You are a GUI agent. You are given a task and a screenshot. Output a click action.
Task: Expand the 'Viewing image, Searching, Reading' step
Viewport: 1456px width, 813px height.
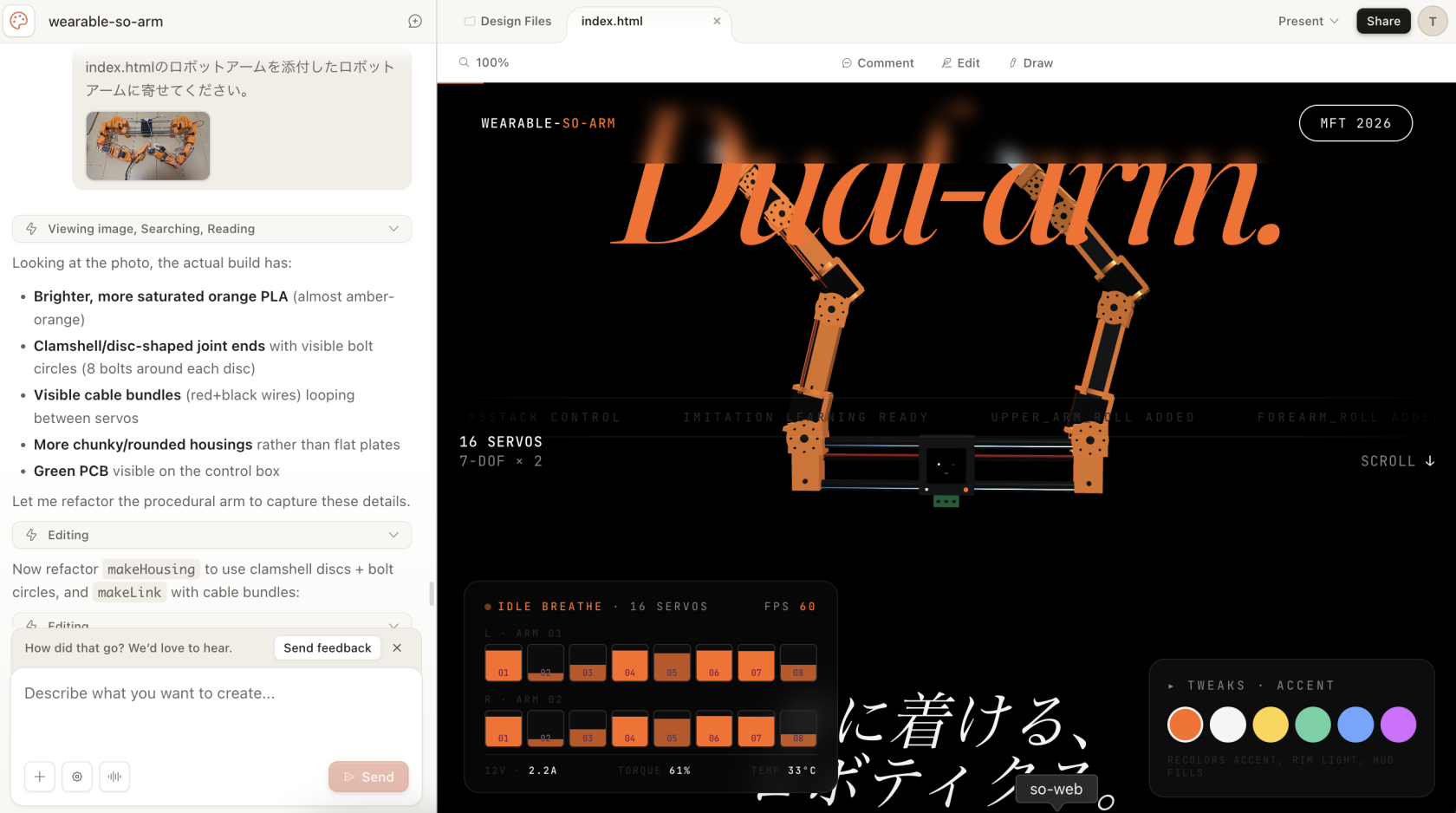[211, 229]
